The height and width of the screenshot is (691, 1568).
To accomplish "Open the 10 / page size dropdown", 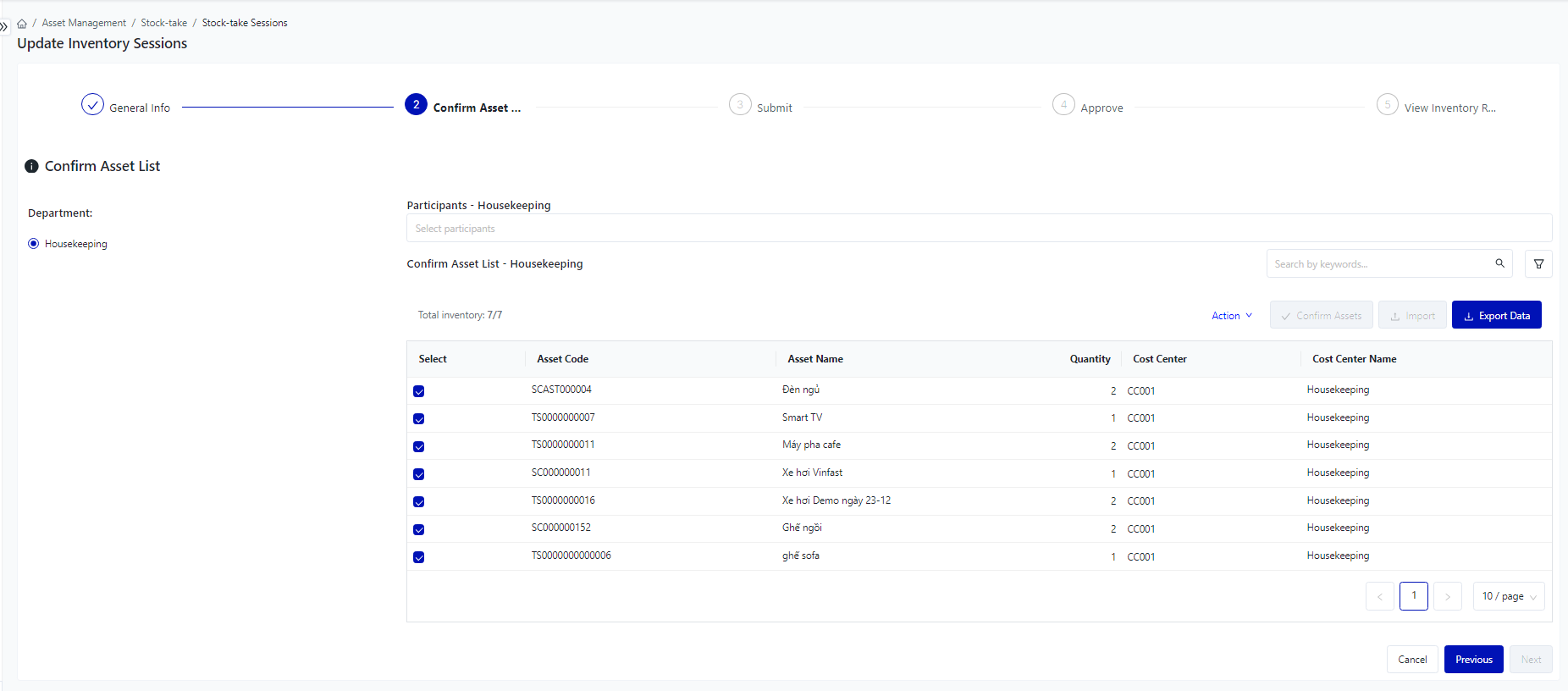I will tap(1508, 596).
